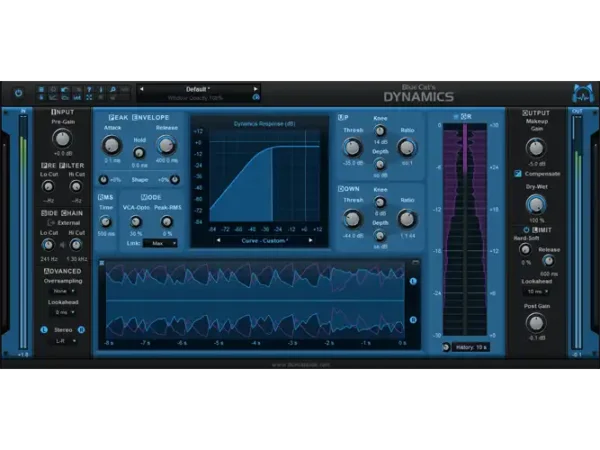Toggle the left channel L button
600x450 pixels.
click(x=44, y=330)
